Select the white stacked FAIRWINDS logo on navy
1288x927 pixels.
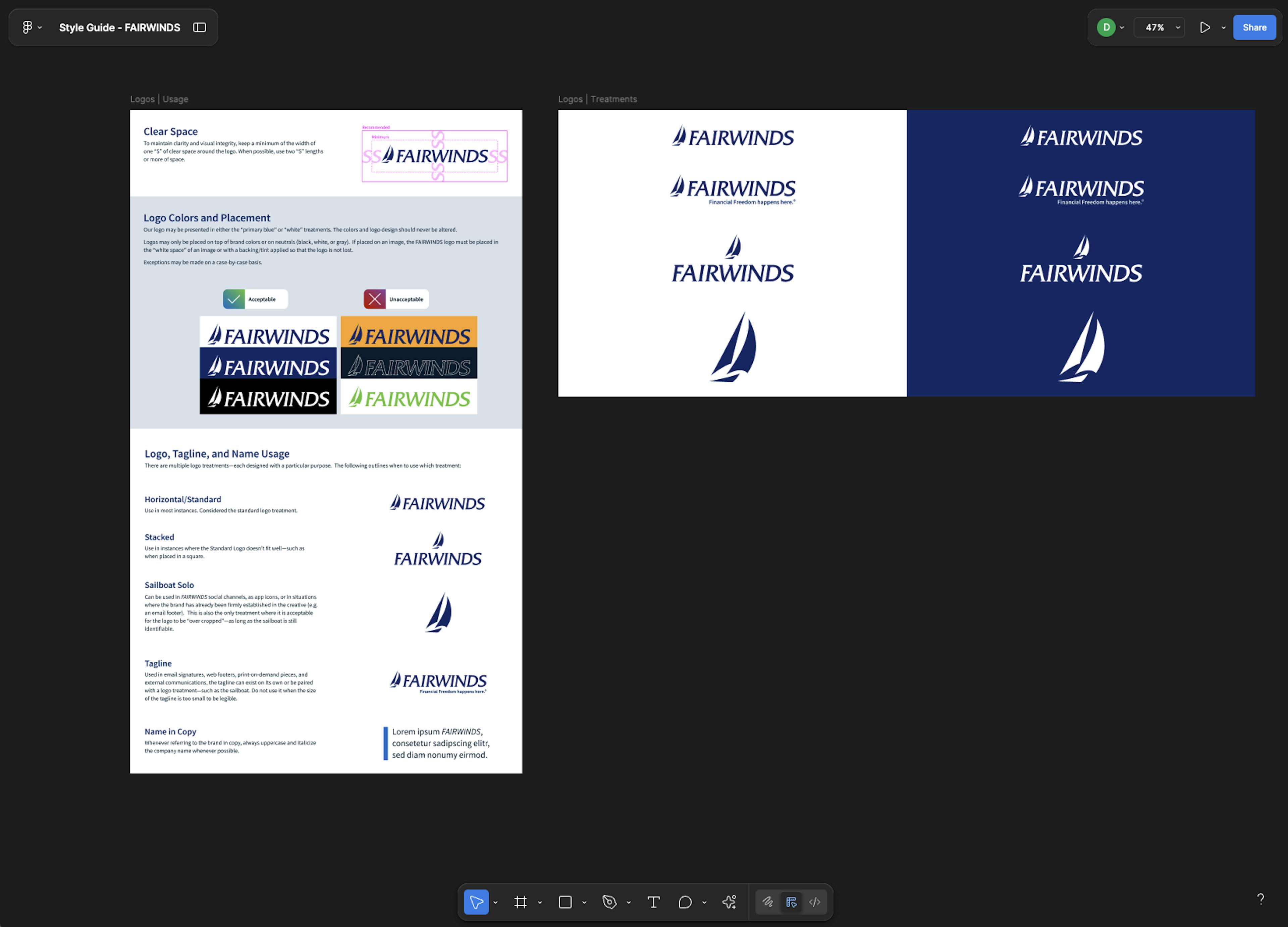[1081, 259]
